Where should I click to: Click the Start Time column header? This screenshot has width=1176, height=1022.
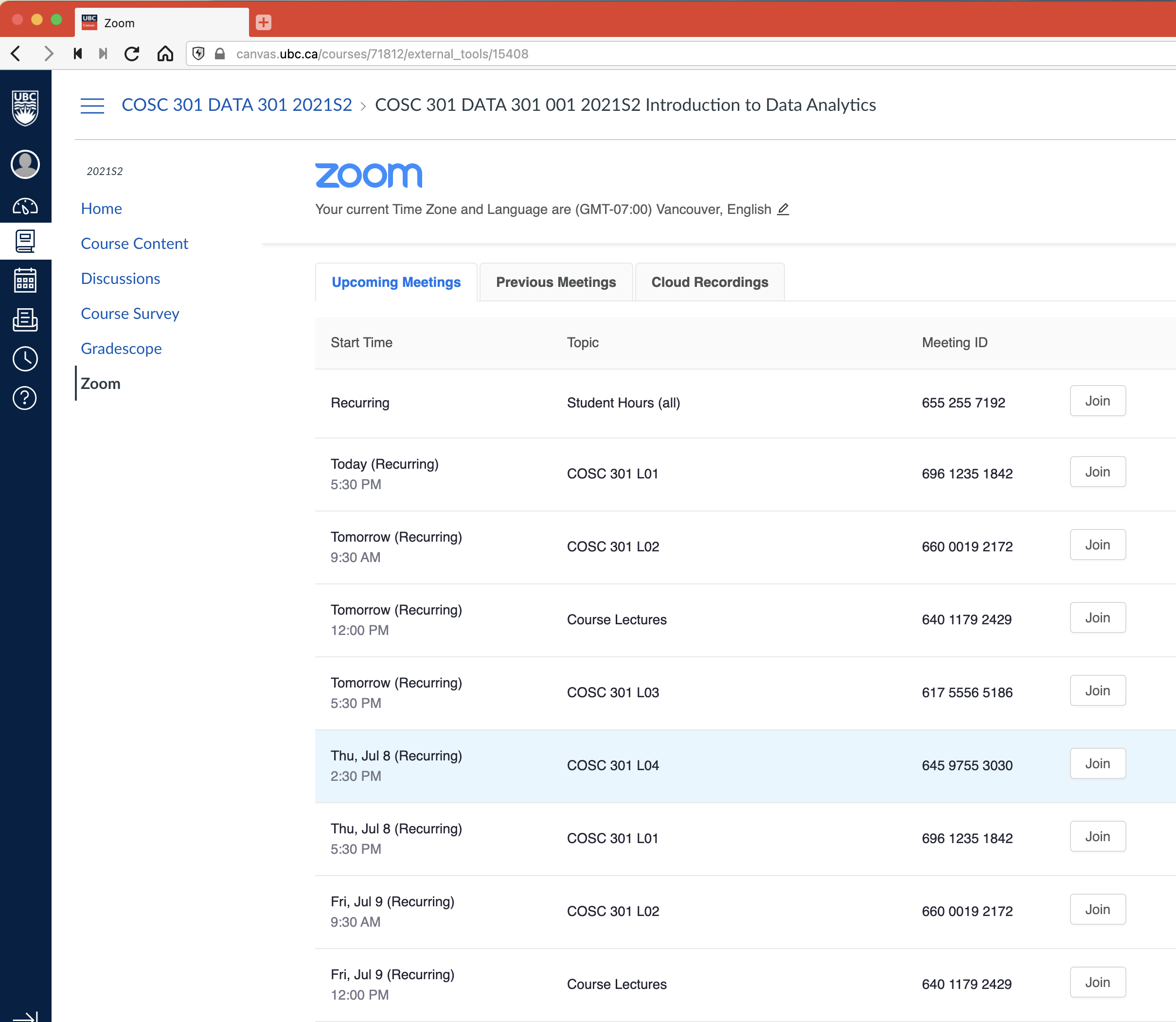(x=361, y=342)
